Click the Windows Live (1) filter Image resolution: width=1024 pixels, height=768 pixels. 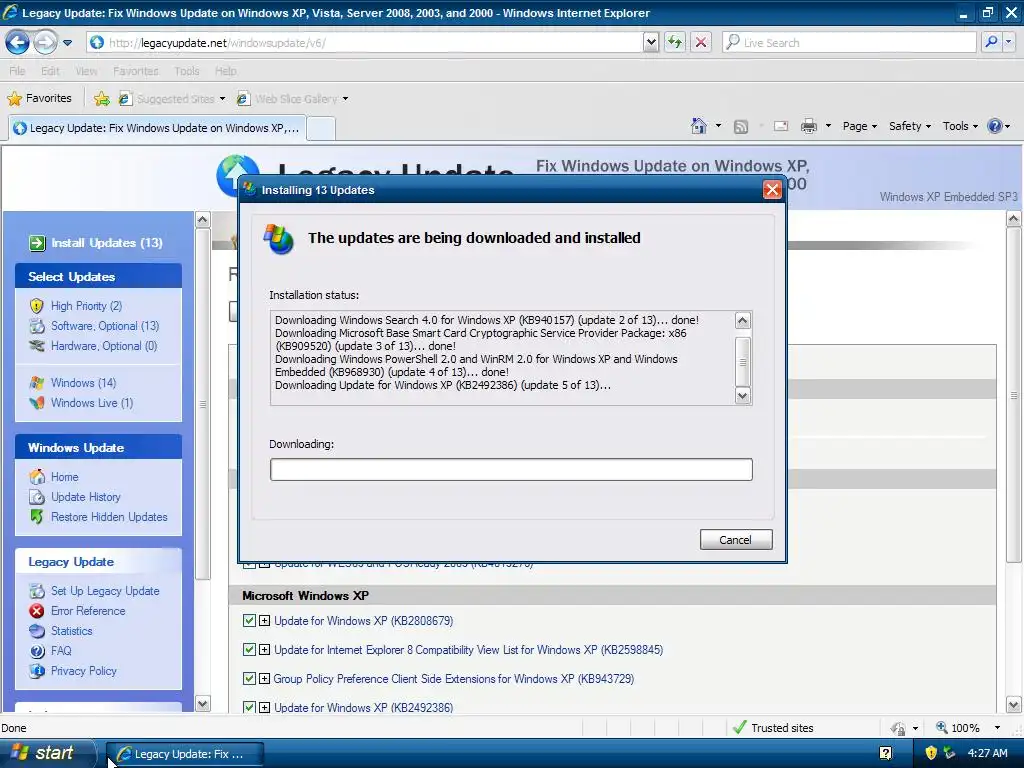(x=91, y=403)
